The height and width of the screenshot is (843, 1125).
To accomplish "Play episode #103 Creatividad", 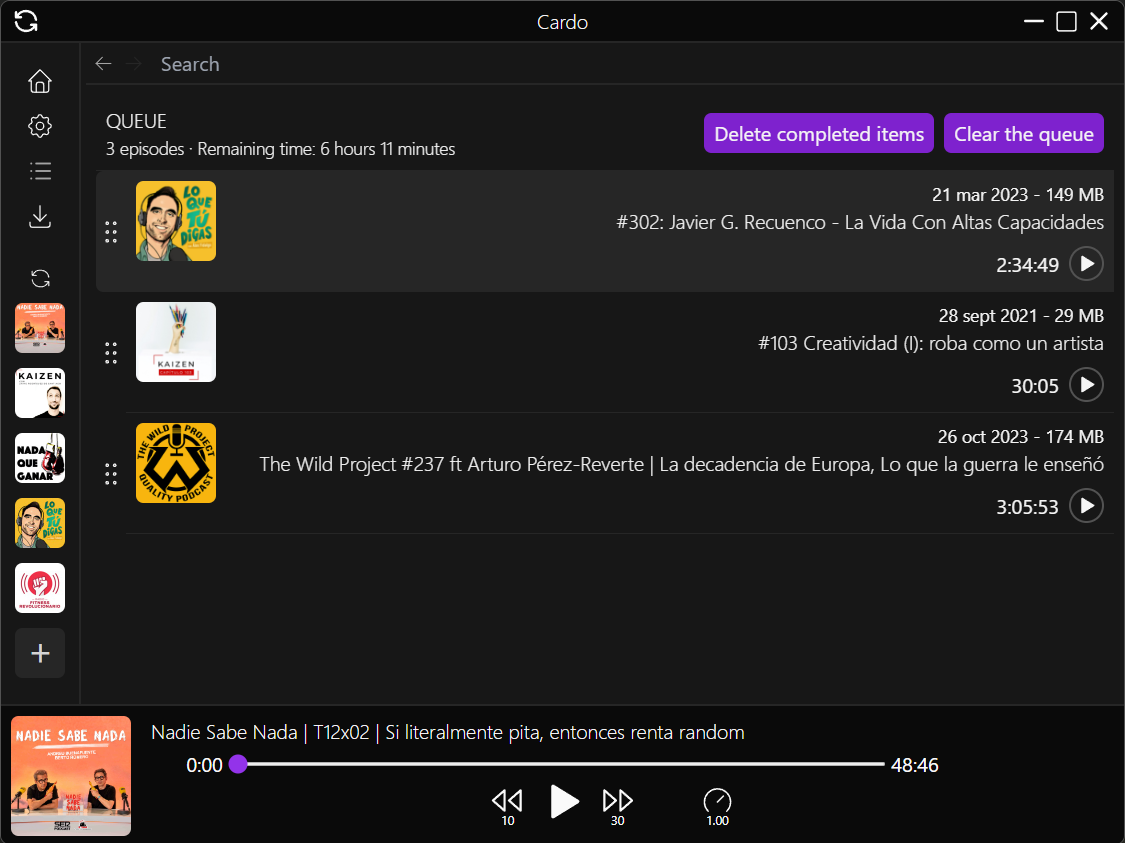I will pyautogui.click(x=1086, y=385).
